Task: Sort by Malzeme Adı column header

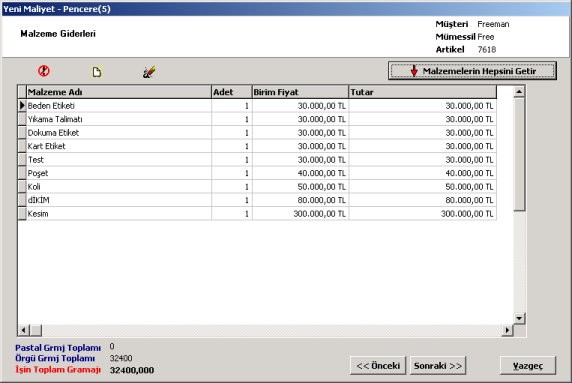Action: pos(119,92)
